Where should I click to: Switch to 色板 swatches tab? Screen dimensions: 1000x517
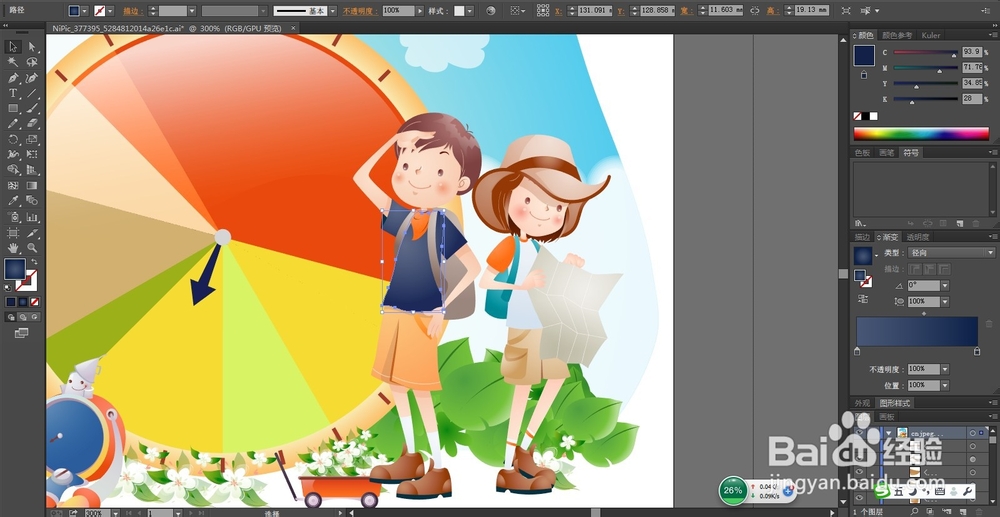click(862, 153)
